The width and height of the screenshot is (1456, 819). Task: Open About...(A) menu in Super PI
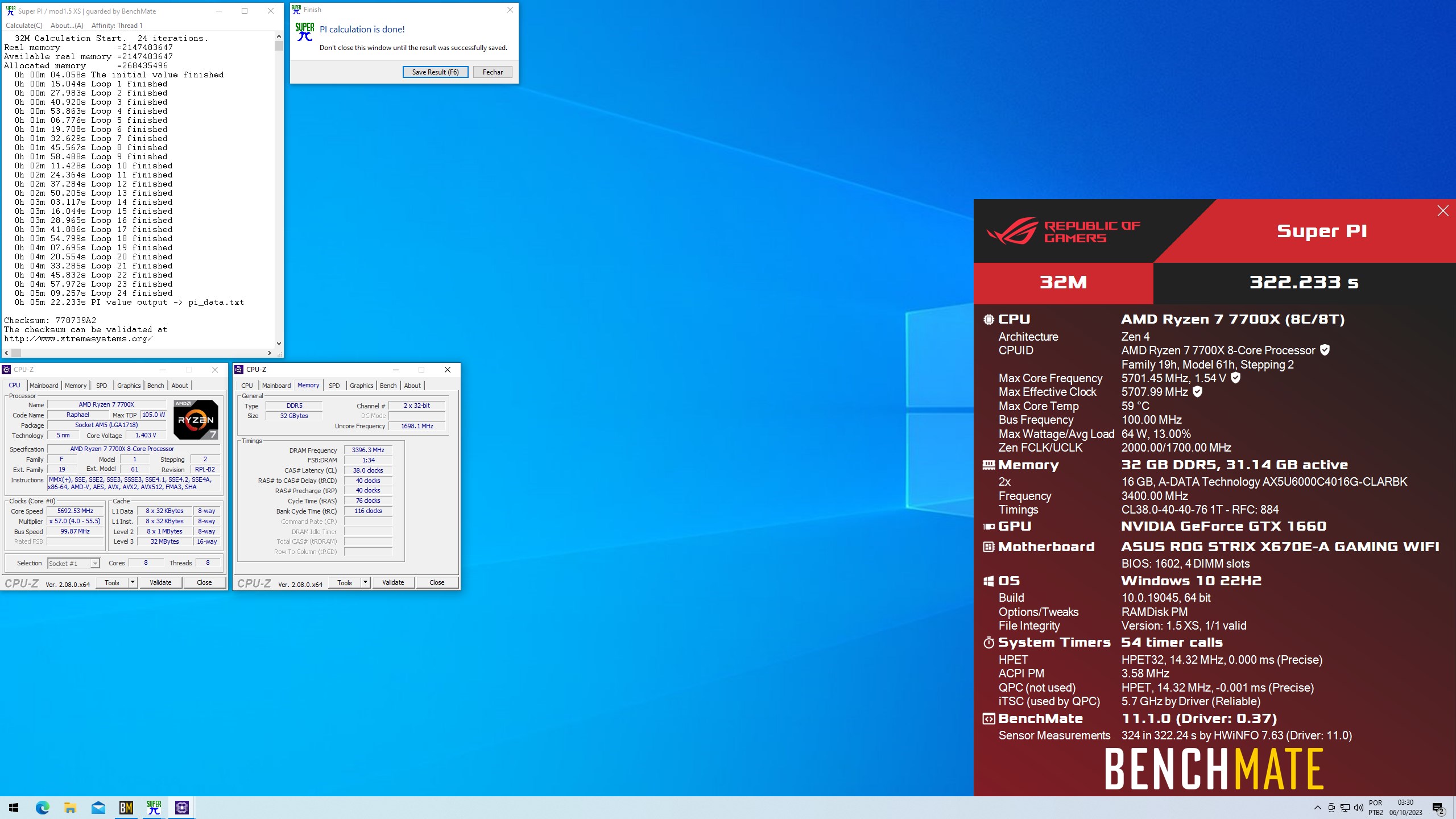(67, 26)
